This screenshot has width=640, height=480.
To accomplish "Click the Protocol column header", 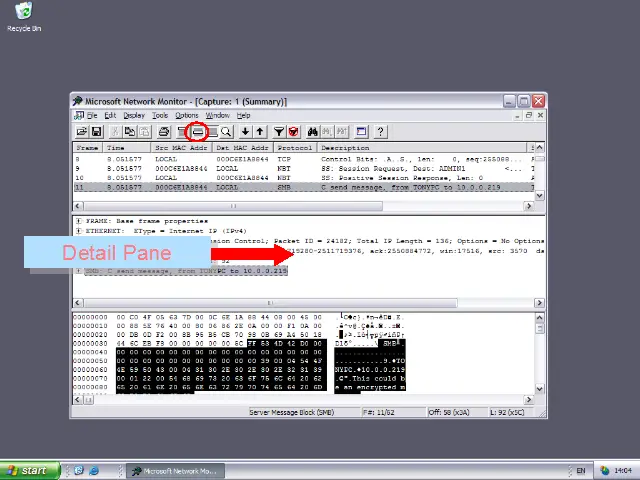I will (x=295, y=148).
